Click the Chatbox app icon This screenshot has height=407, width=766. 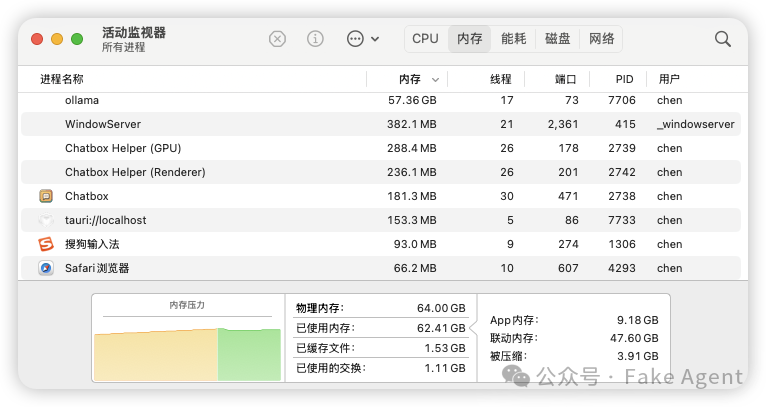pyautogui.click(x=46, y=196)
